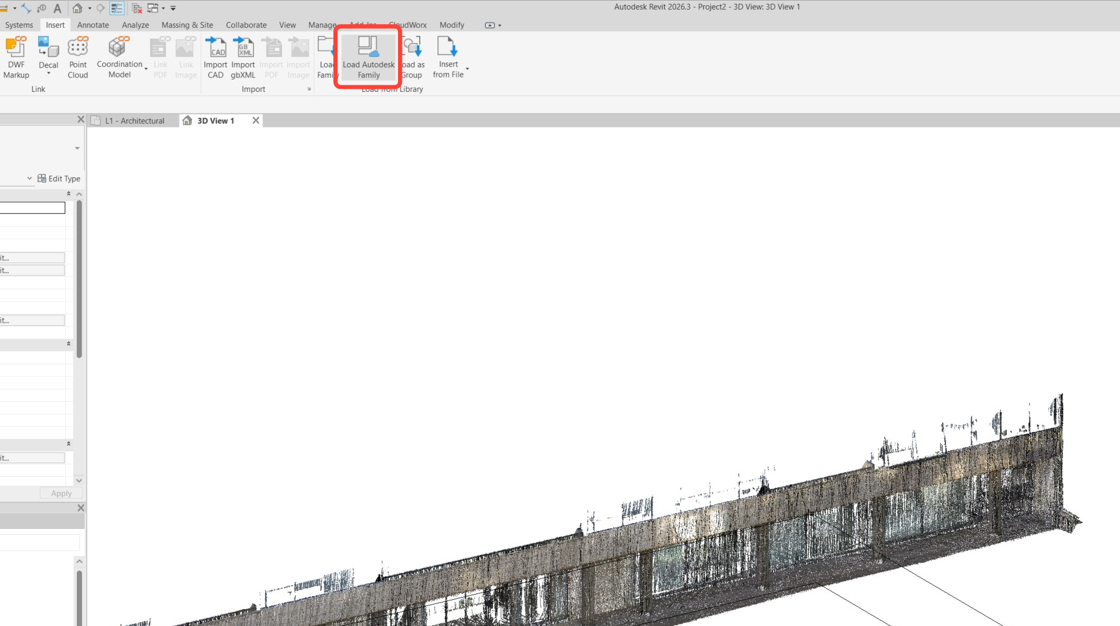Click the Point Cloud link tool
The image size is (1120, 626).
click(x=78, y=57)
